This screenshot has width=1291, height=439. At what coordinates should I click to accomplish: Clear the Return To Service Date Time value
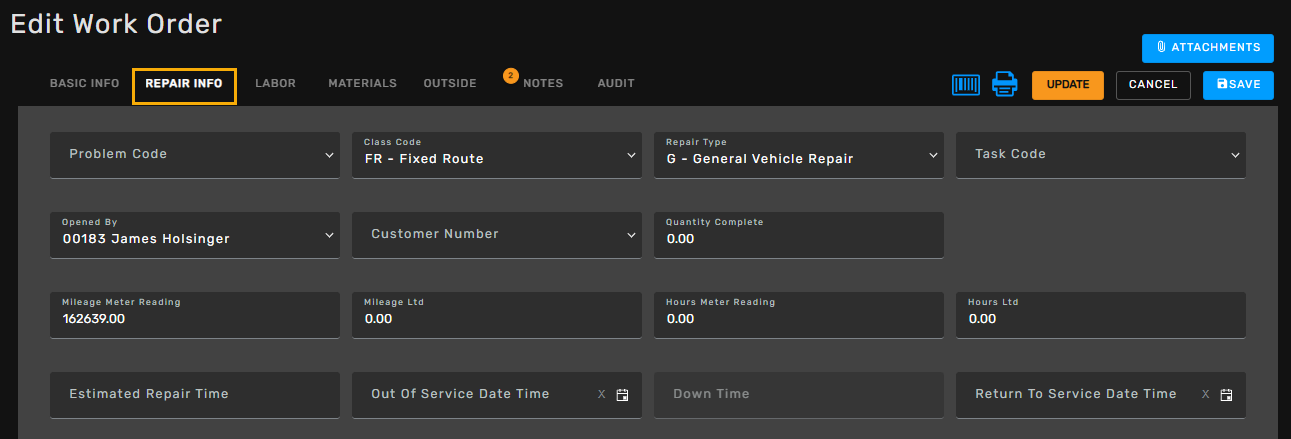point(1205,395)
